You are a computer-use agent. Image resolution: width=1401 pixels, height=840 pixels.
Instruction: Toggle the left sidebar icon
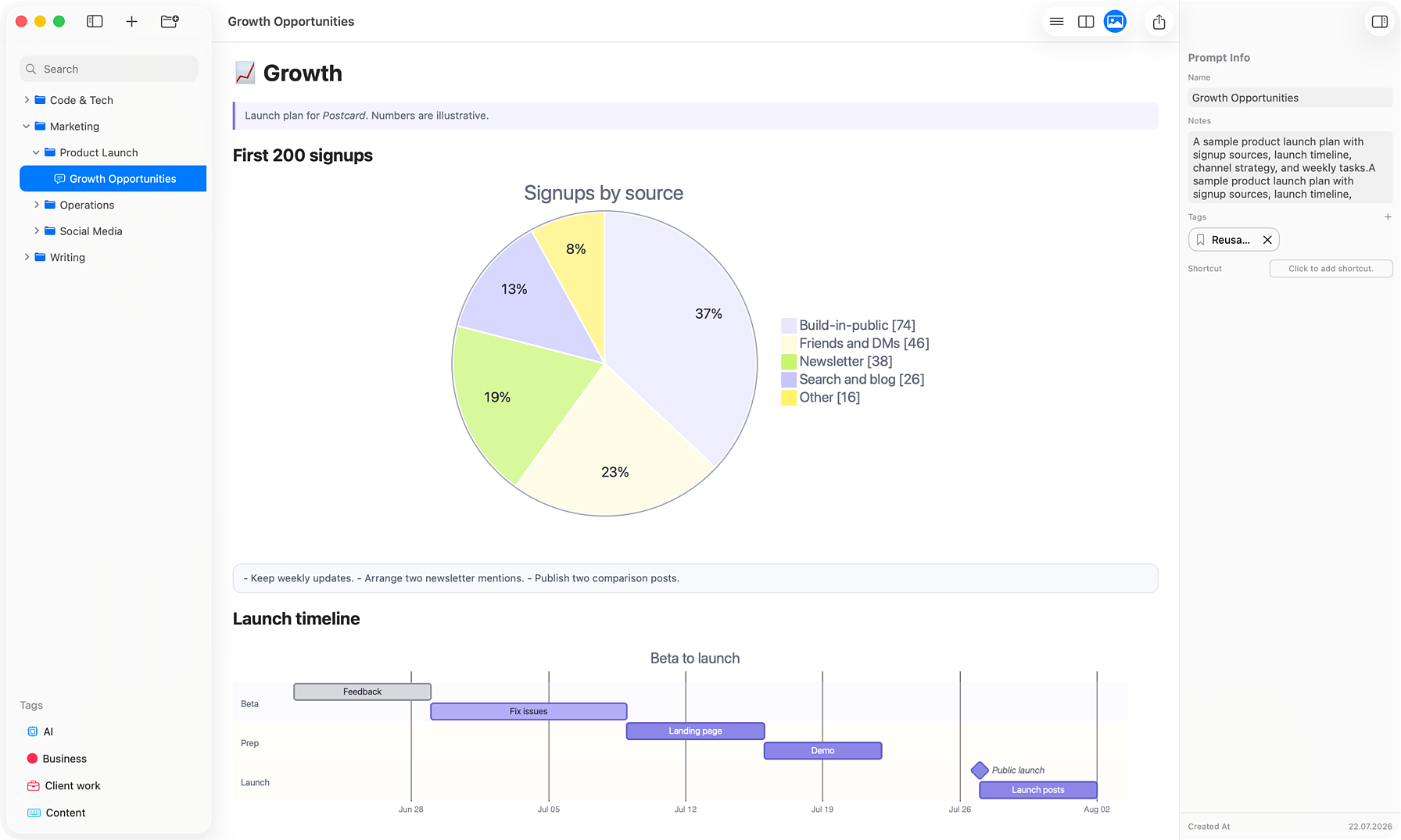pos(95,22)
